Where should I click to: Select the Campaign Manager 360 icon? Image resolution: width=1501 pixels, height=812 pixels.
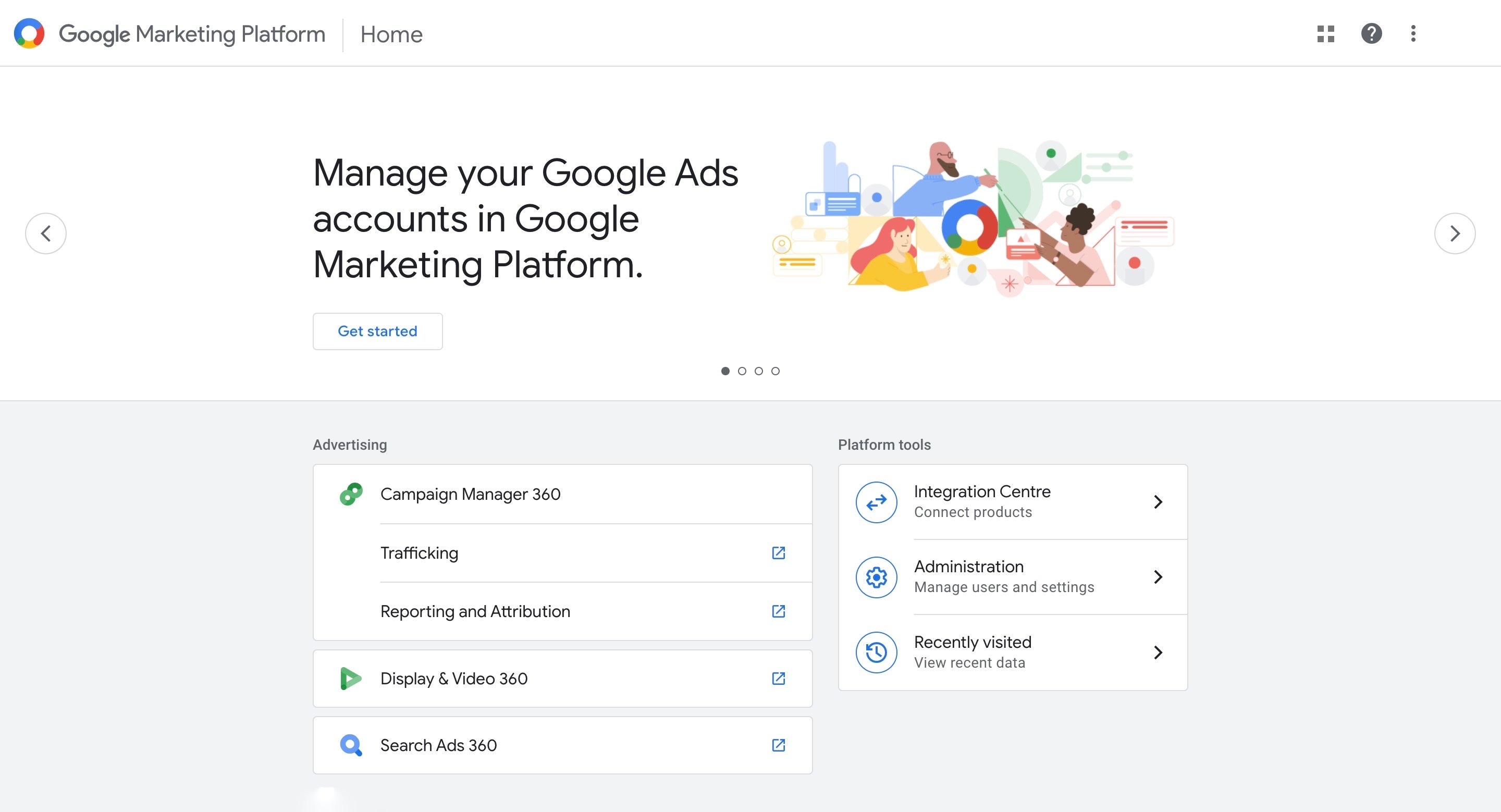click(350, 494)
